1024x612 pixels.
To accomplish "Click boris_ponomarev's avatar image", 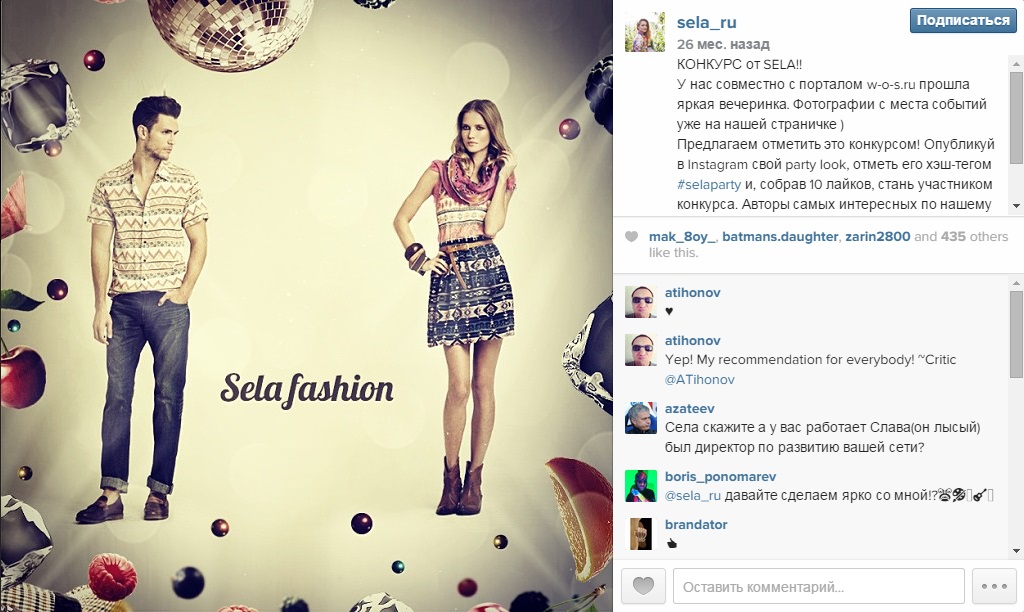I will click(x=641, y=486).
